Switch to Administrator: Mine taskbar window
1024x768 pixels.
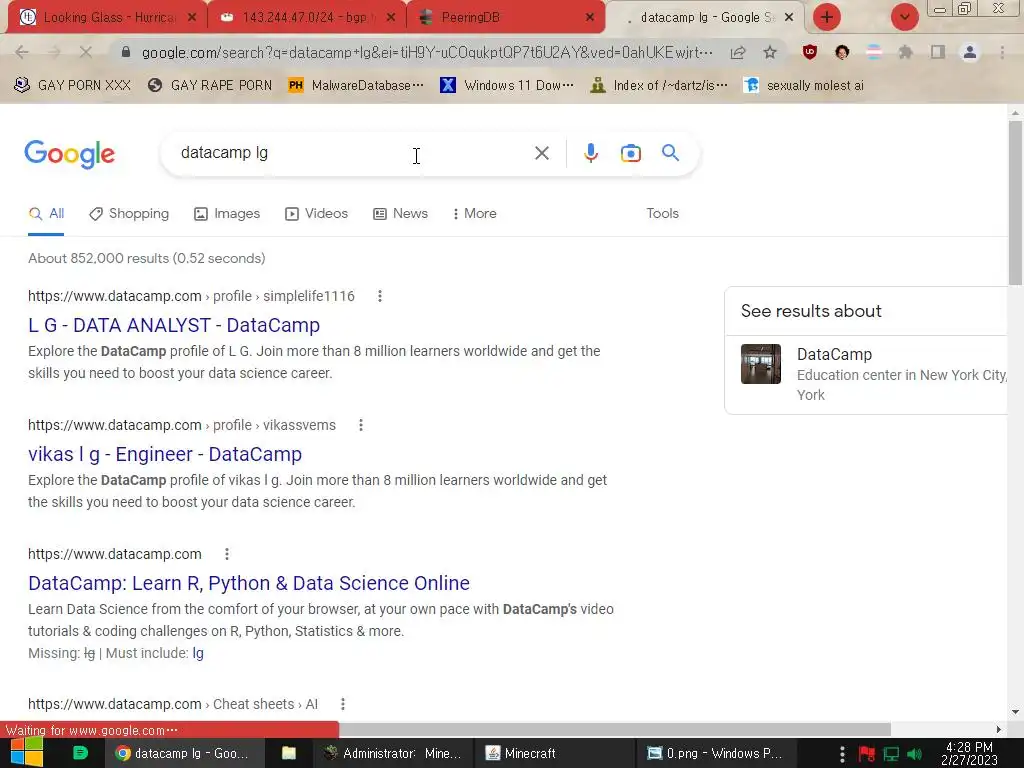(393, 753)
